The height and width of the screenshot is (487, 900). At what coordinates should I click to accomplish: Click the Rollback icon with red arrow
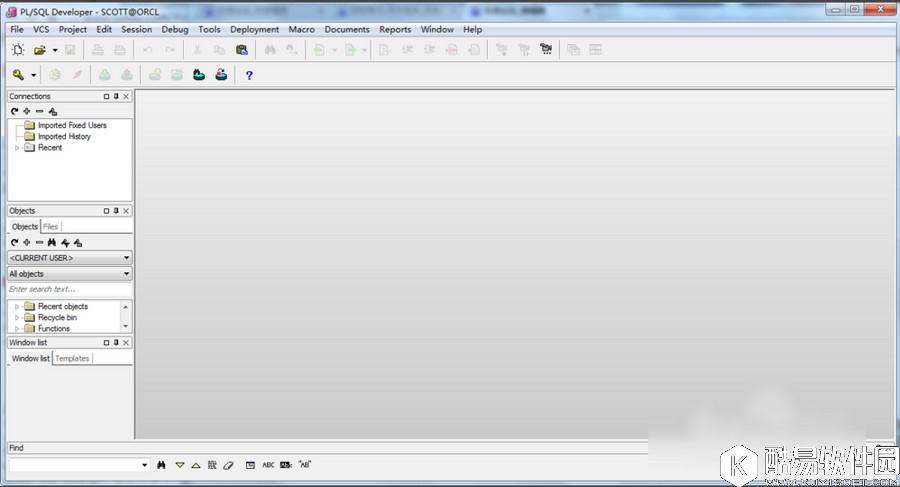221,75
